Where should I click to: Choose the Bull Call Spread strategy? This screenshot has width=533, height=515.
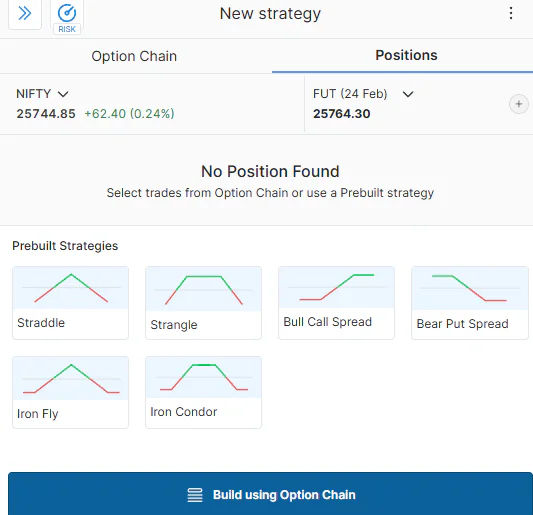pos(337,303)
